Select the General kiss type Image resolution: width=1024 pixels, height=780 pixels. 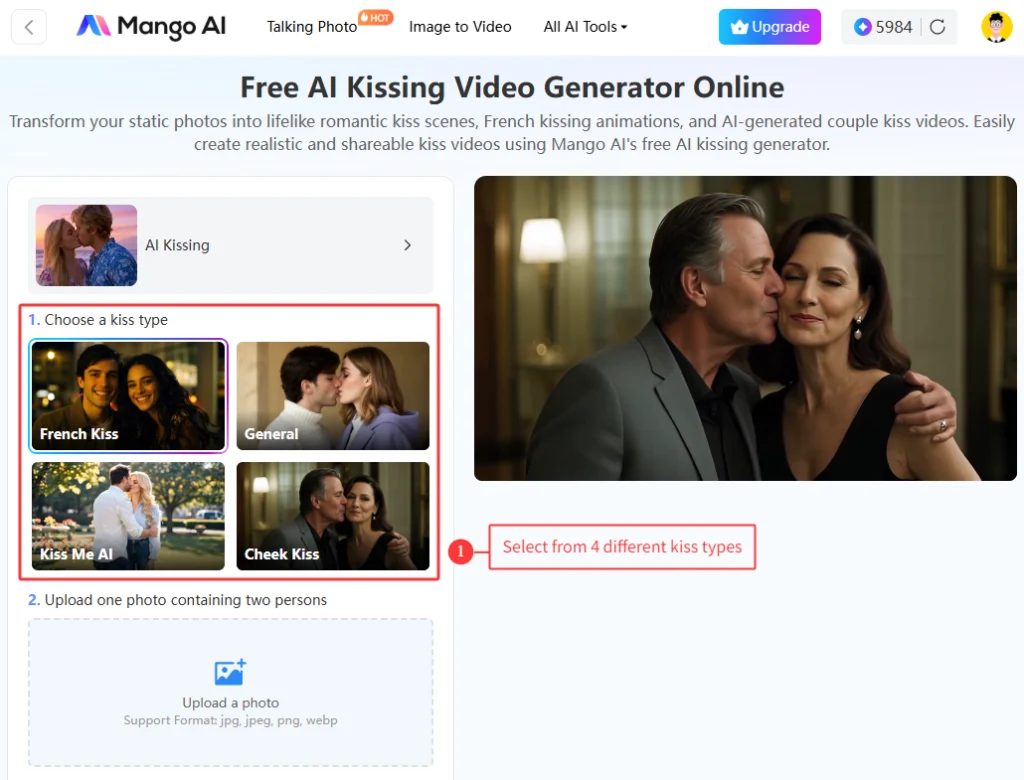click(332, 395)
